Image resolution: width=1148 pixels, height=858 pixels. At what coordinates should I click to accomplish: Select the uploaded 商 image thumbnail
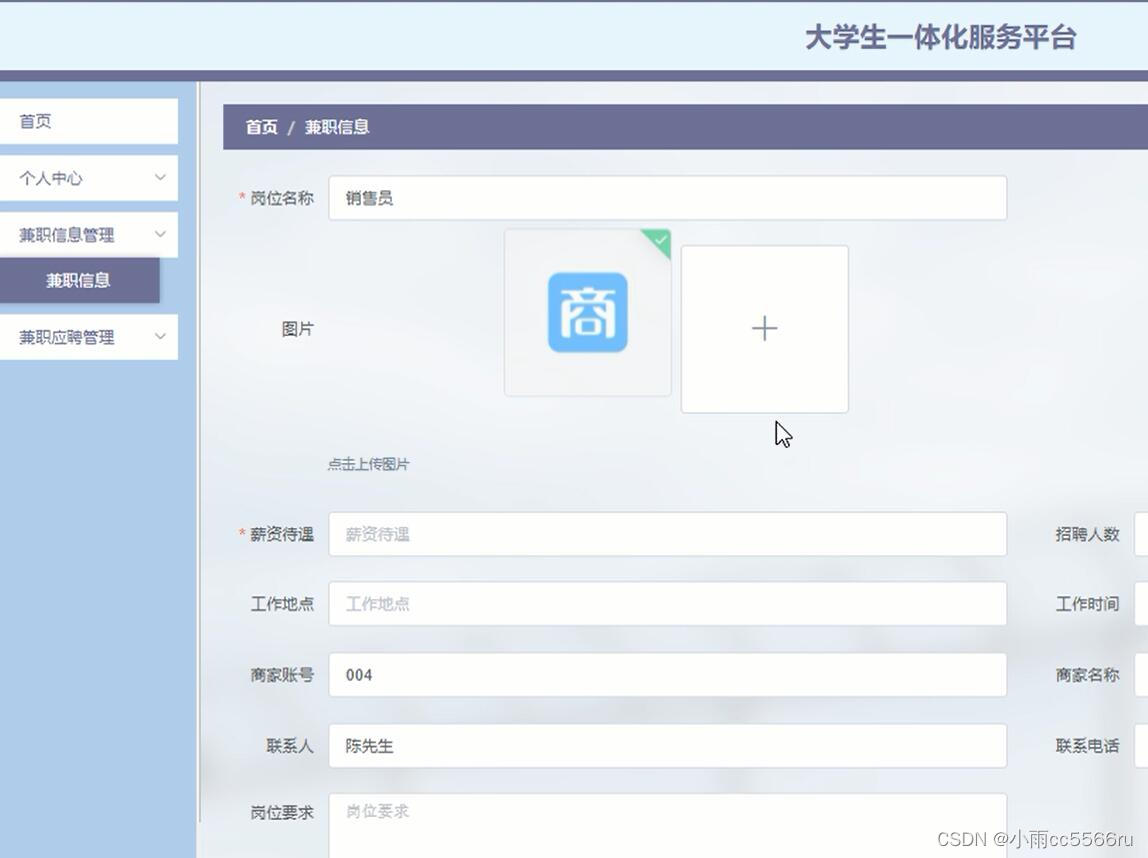click(588, 313)
